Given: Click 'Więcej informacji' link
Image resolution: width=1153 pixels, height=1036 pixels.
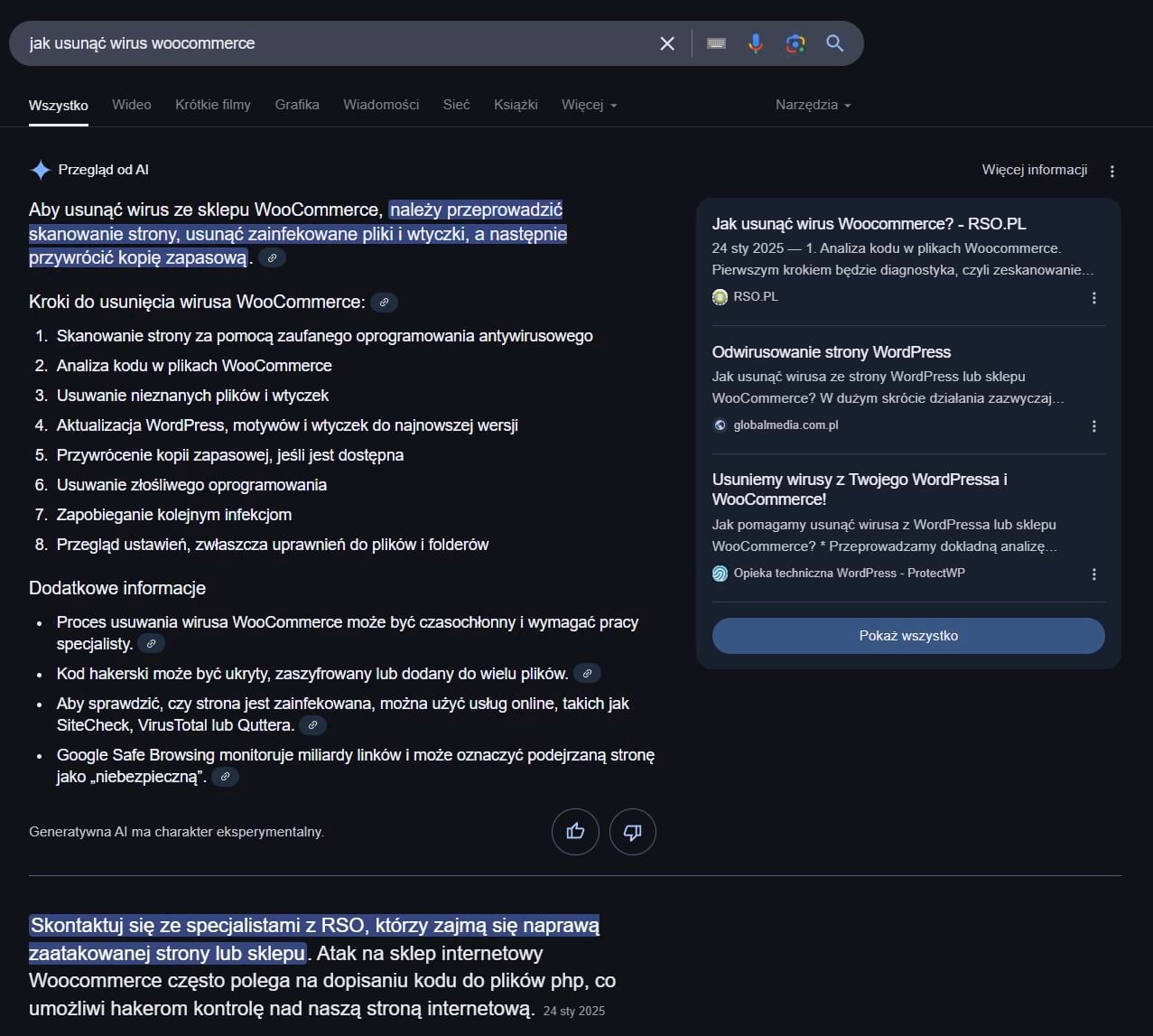Looking at the screenshot, I should [1035, 170].
